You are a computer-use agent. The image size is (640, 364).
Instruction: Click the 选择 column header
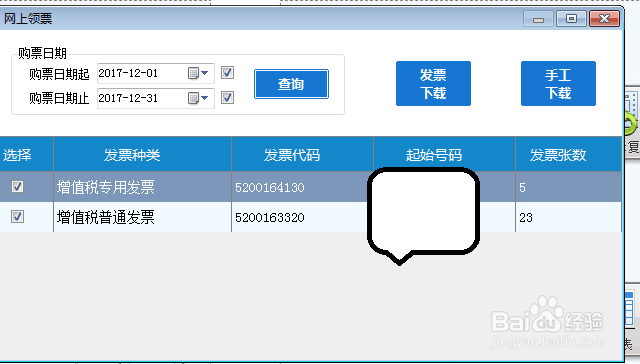click(26, 155)
